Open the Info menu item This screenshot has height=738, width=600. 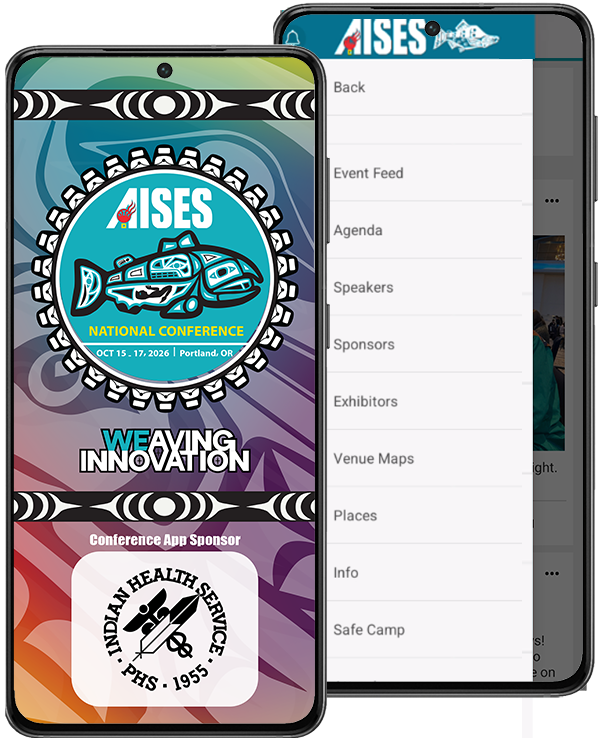coord(424,573)
